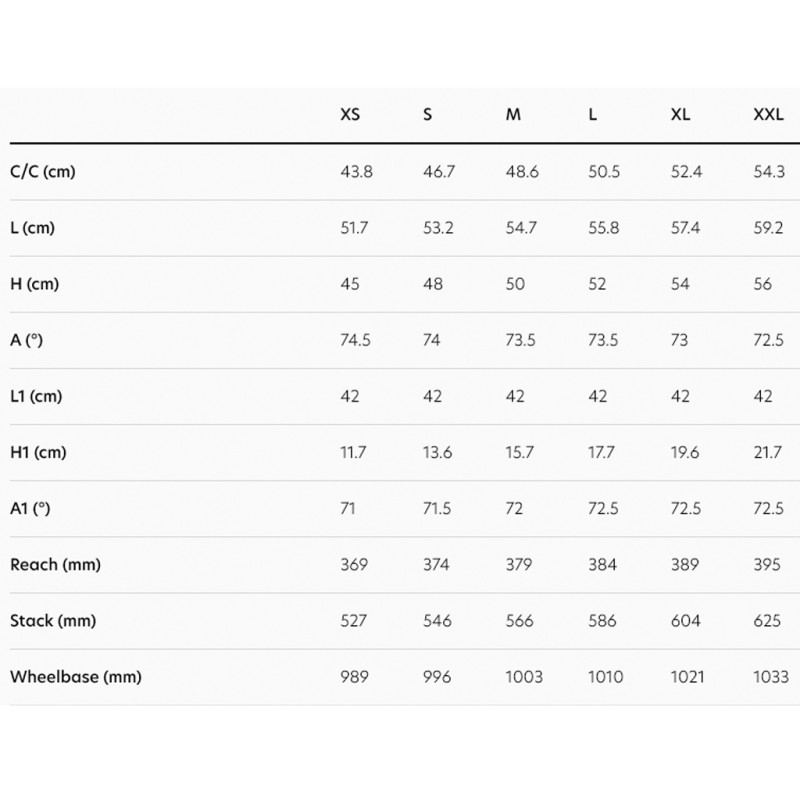Screen dimensions: 800x800
Task: Select the Reach (mm) row label
Action: pyautogui.click(x=55, y=565)
